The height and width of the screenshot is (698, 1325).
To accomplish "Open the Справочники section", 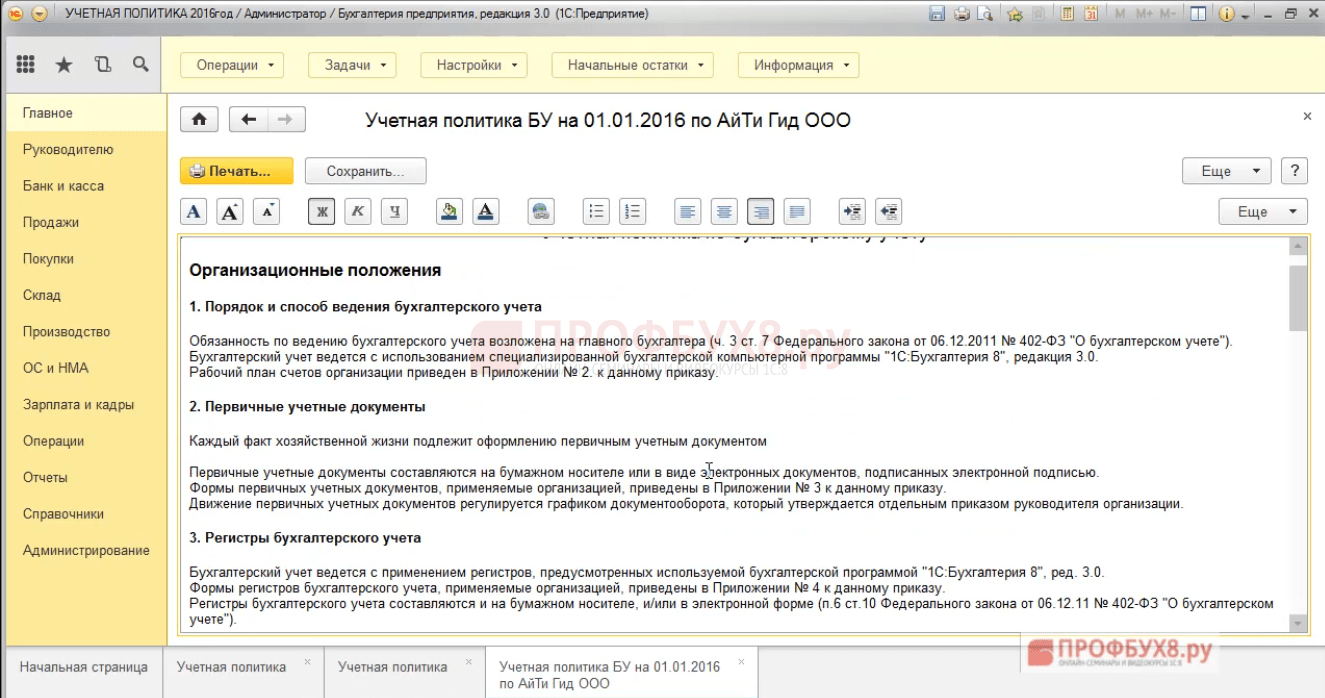I will (84, 514).
